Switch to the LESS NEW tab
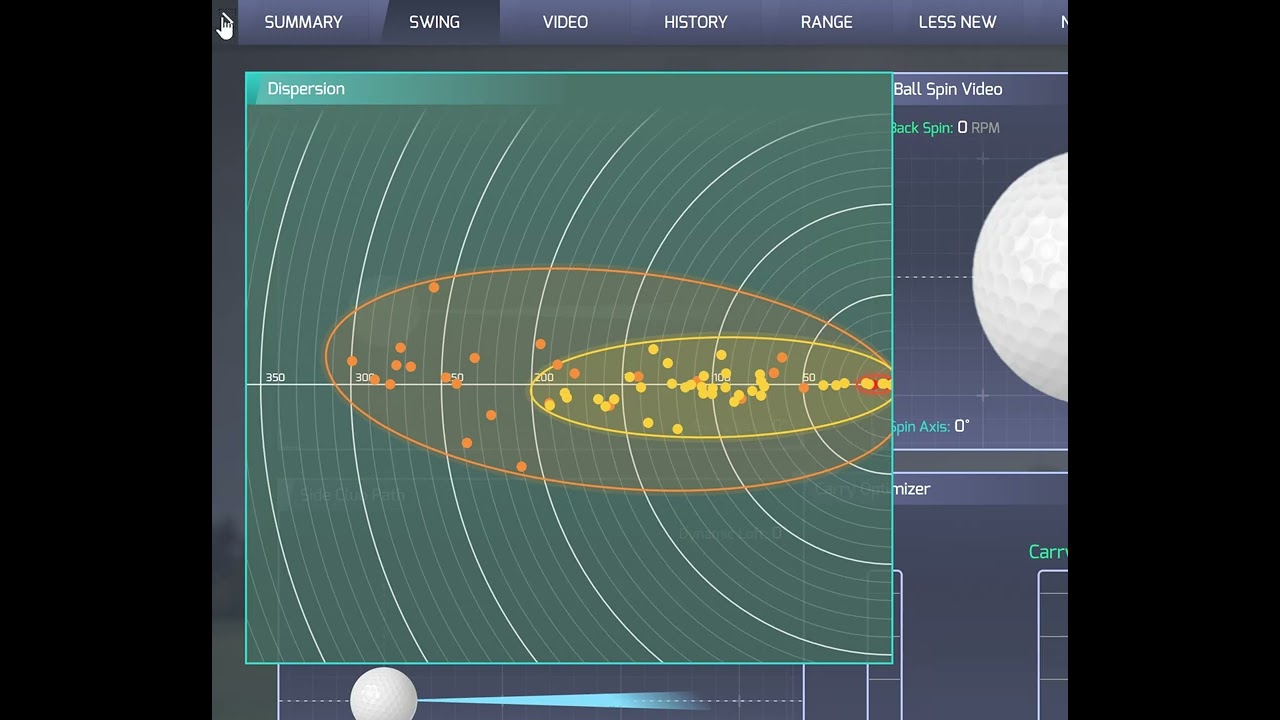The height and width of the screenshot is (720, 1280). click(958, 22)
